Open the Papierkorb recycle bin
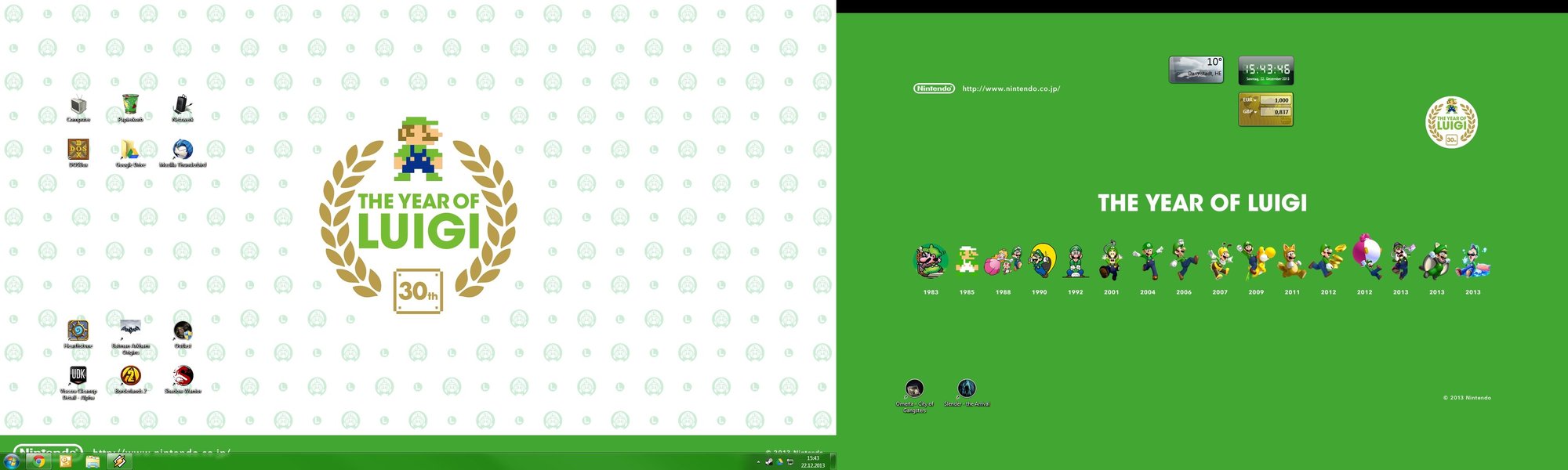The image size is (1568, 470). [x=130, y=106]
